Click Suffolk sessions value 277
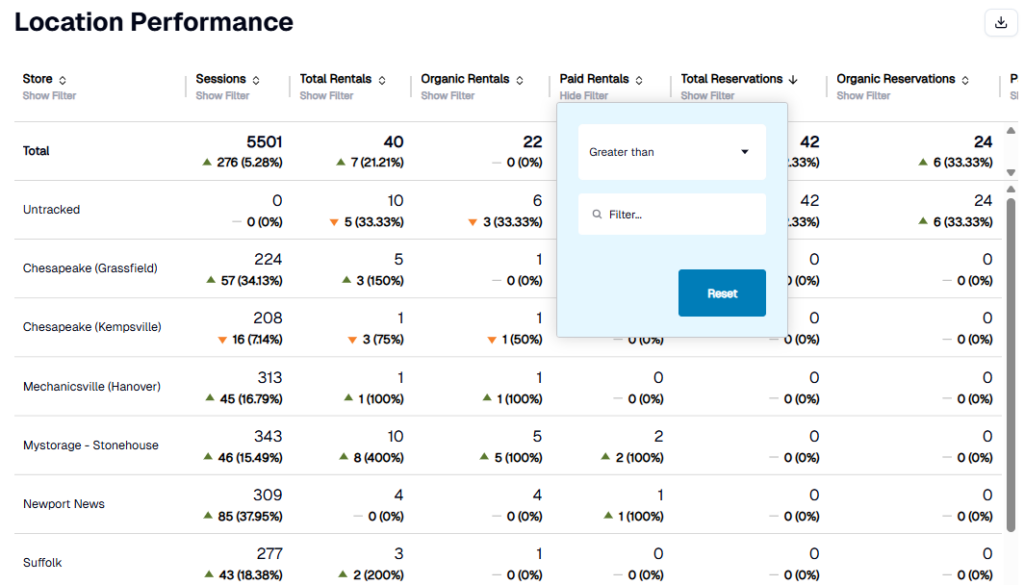This screenshot has height=585, width=1024. click(x=270, y=554)
